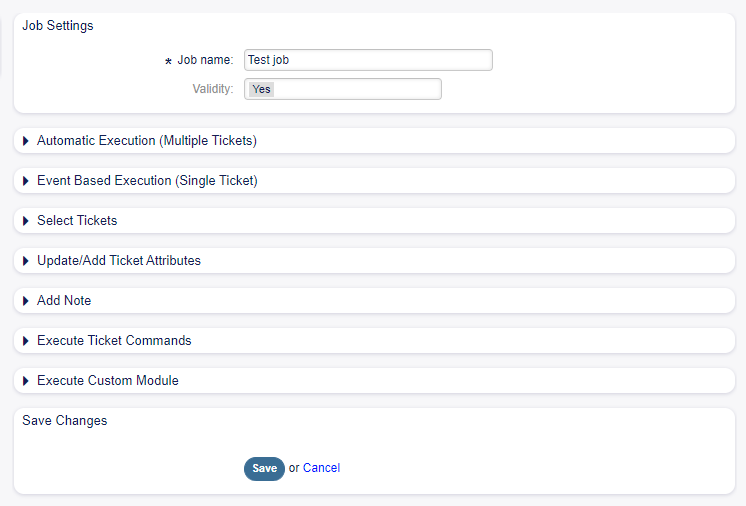Open the Validity dropdown

342,90
